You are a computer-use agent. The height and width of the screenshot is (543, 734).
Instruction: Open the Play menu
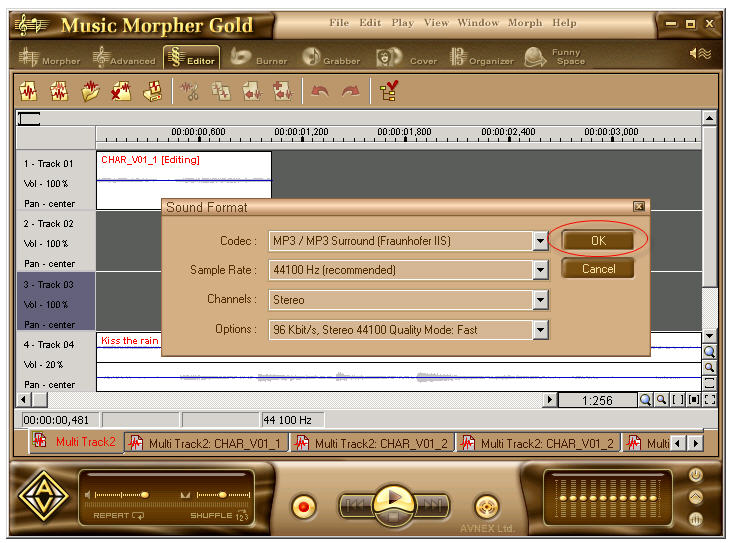click(403, 22)
